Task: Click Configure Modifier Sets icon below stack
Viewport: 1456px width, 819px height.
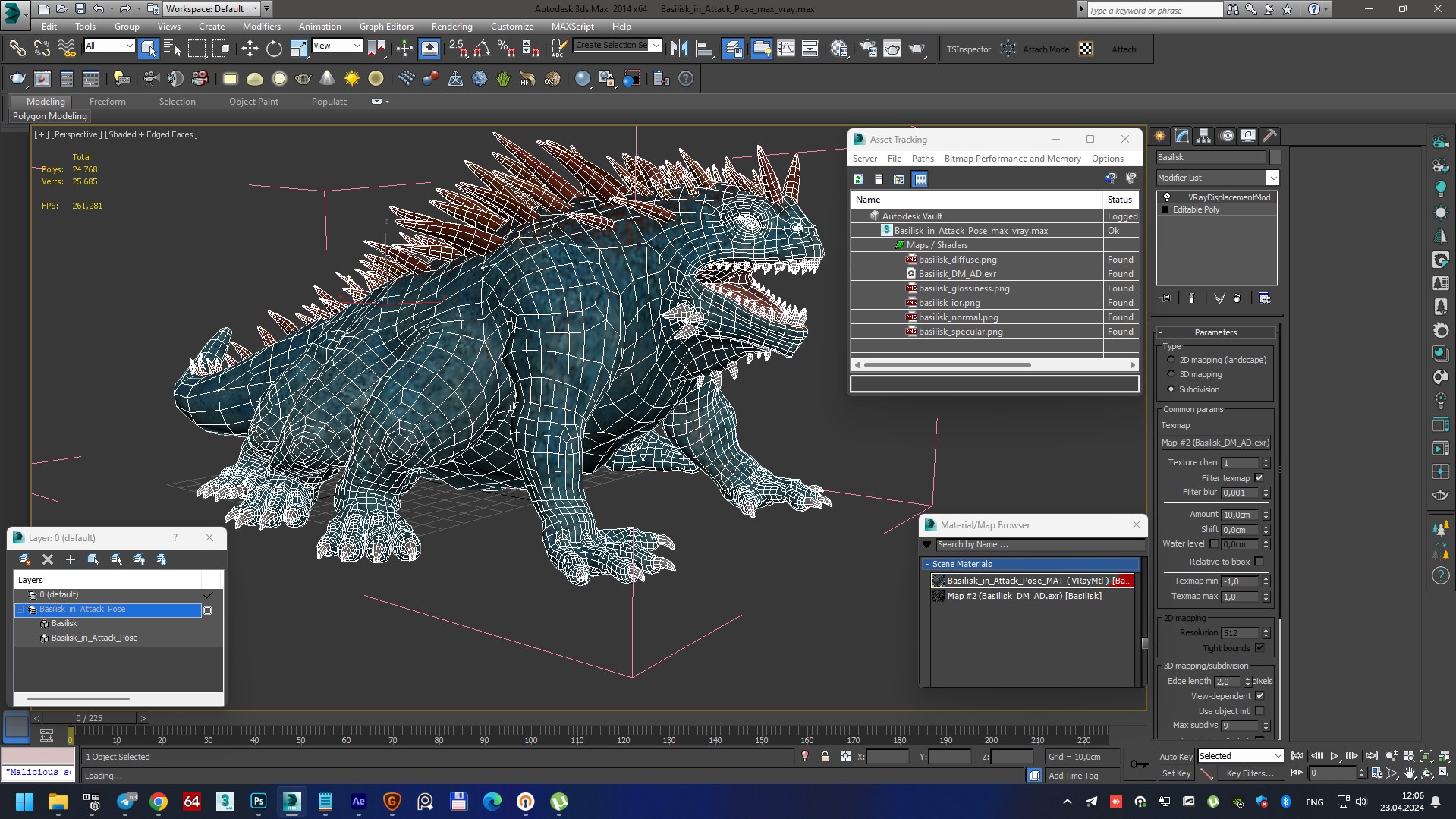Action: coord(1264,298)
